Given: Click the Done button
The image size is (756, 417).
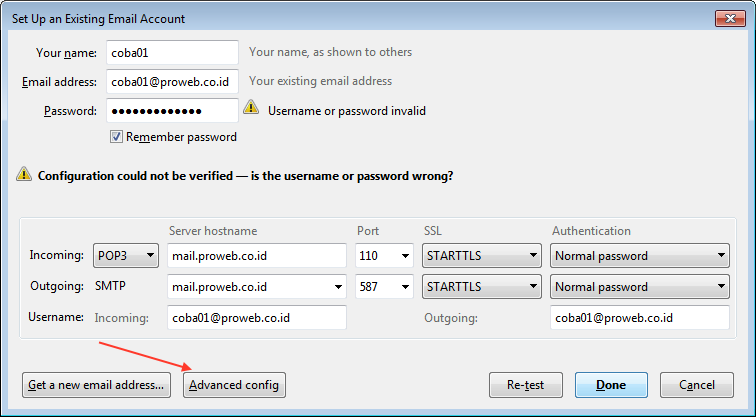Looking at the screenshot, I should pos(611,385).
